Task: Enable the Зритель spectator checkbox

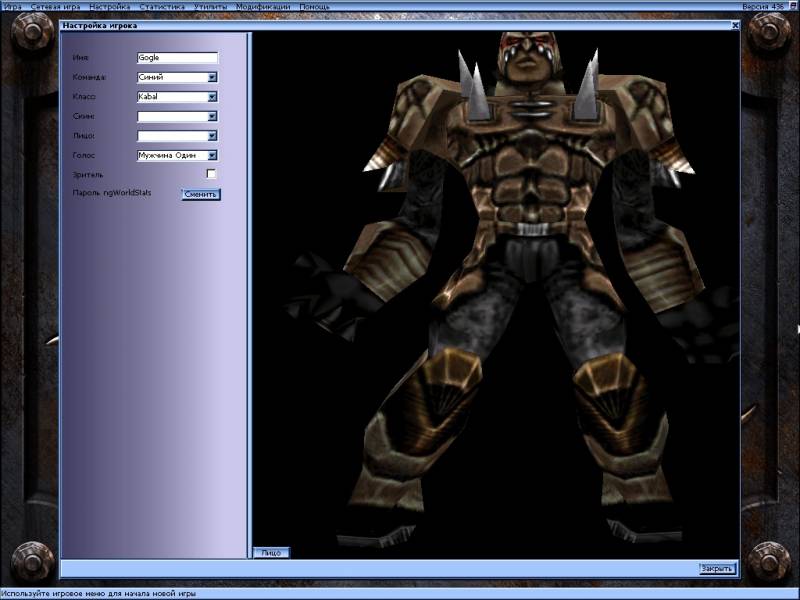Action: 211,174
